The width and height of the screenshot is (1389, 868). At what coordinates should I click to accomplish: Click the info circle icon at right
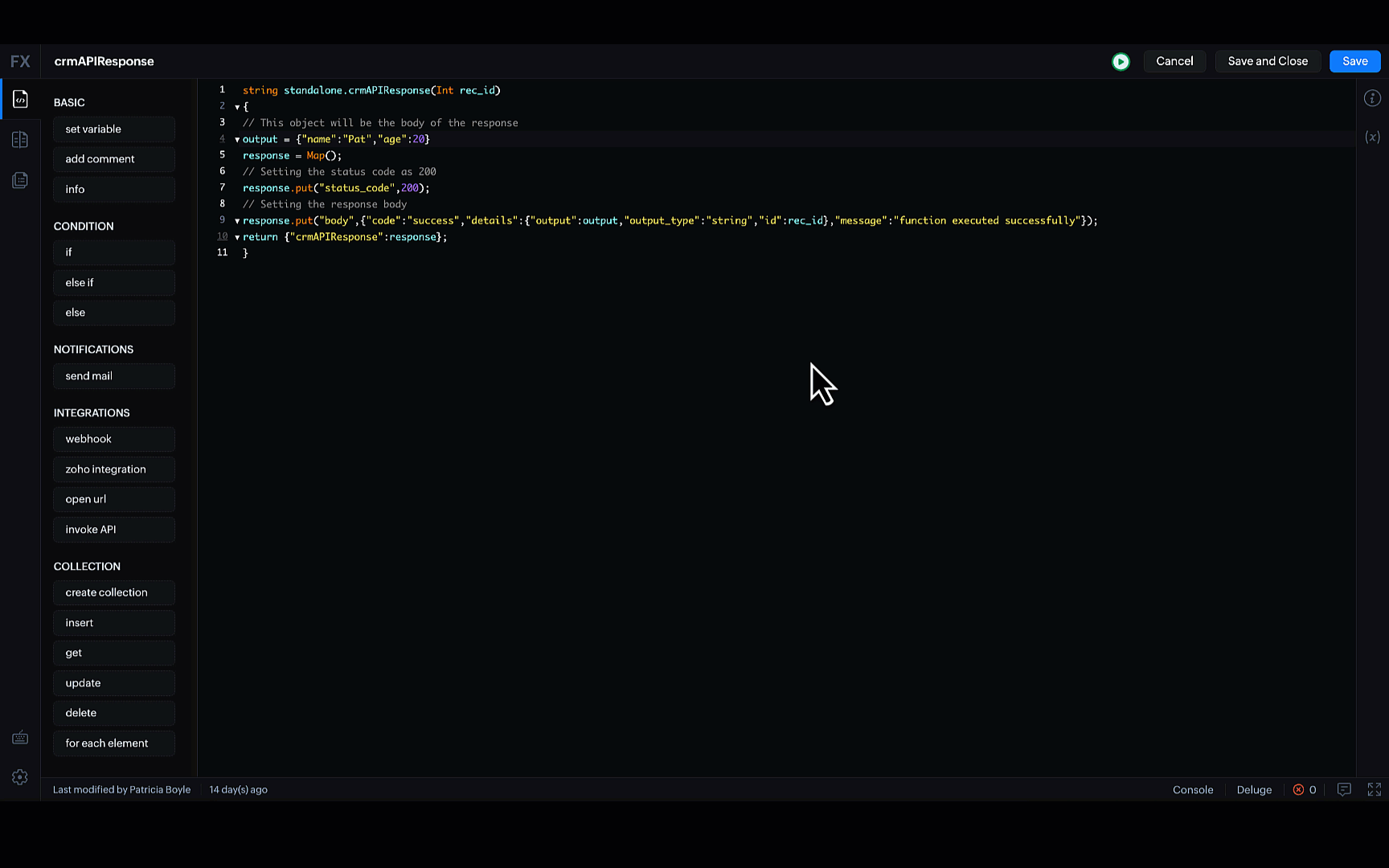(x=1372, y=98)
